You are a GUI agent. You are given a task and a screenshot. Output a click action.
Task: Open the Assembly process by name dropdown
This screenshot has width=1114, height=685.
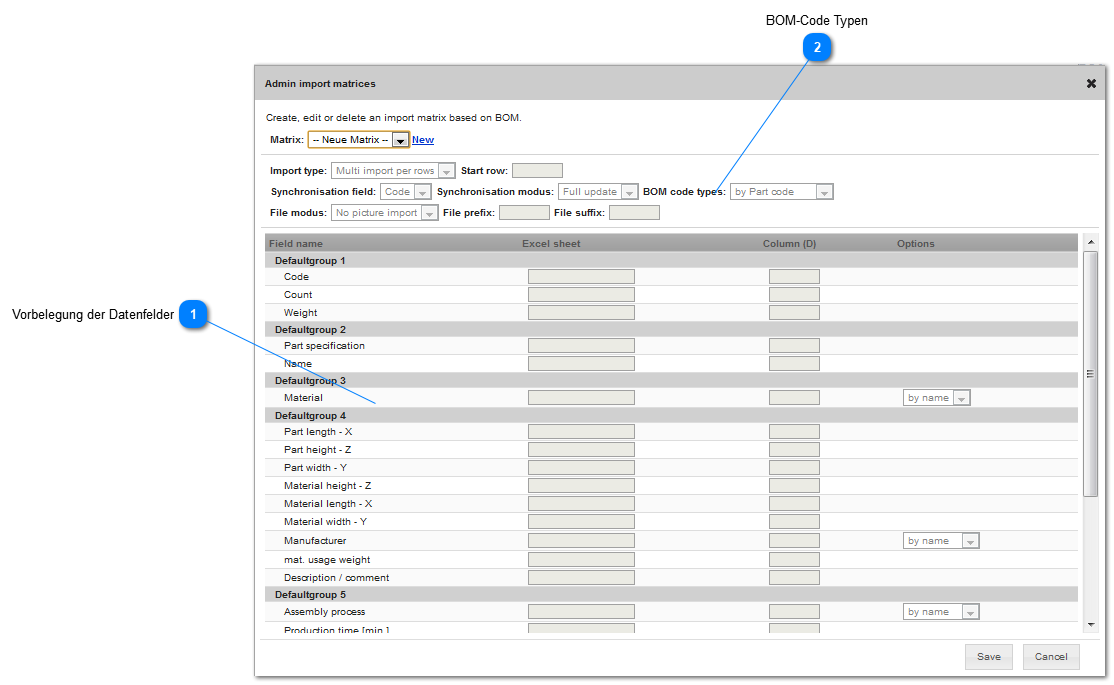941,612
